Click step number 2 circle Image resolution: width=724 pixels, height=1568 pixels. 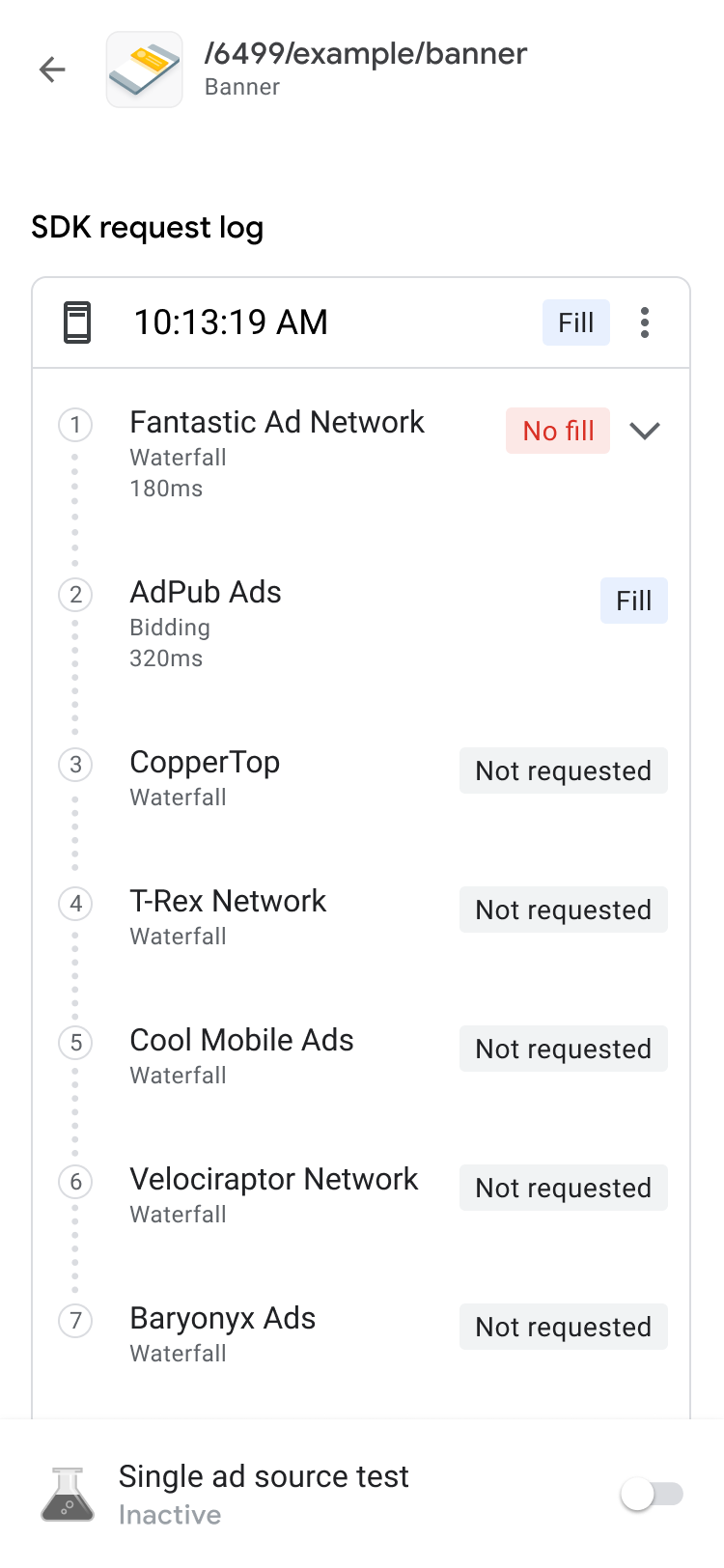click(75, 595)
